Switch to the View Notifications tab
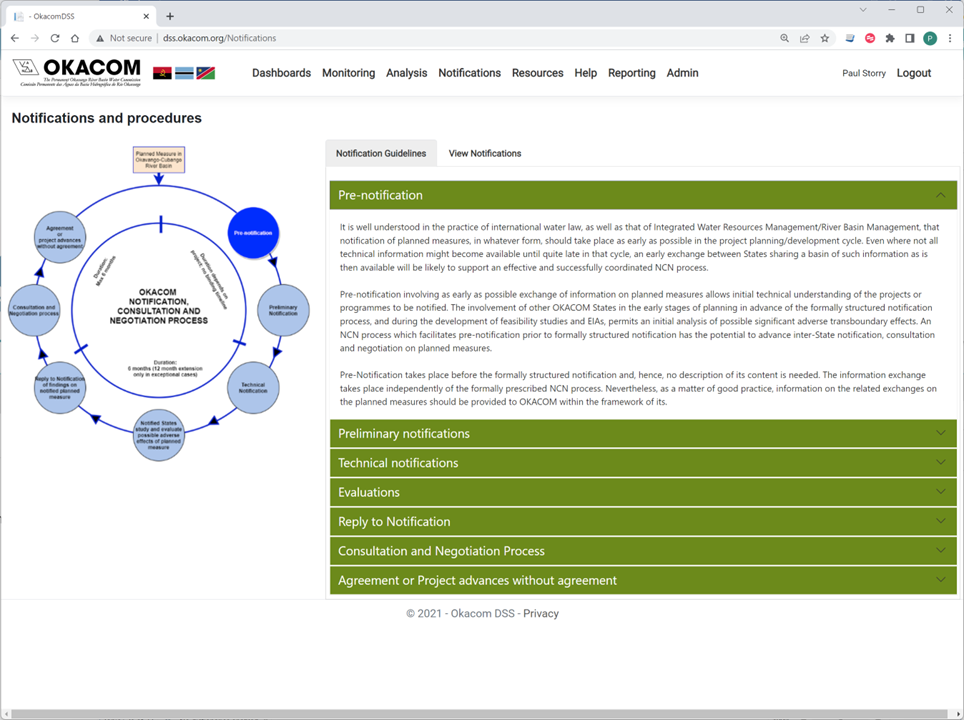964x720 pixels. click(x=485, y=153)
